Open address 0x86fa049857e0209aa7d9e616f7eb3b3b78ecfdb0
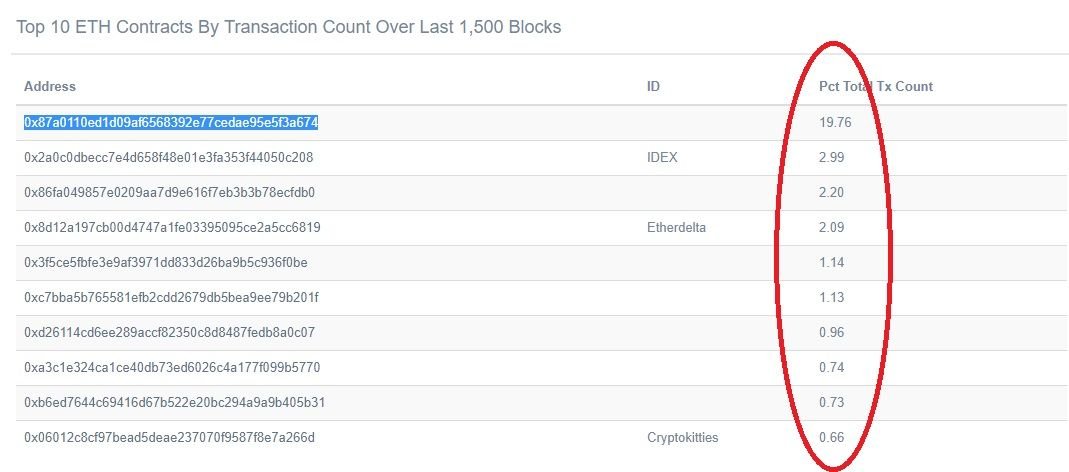 tap(170, 192)
